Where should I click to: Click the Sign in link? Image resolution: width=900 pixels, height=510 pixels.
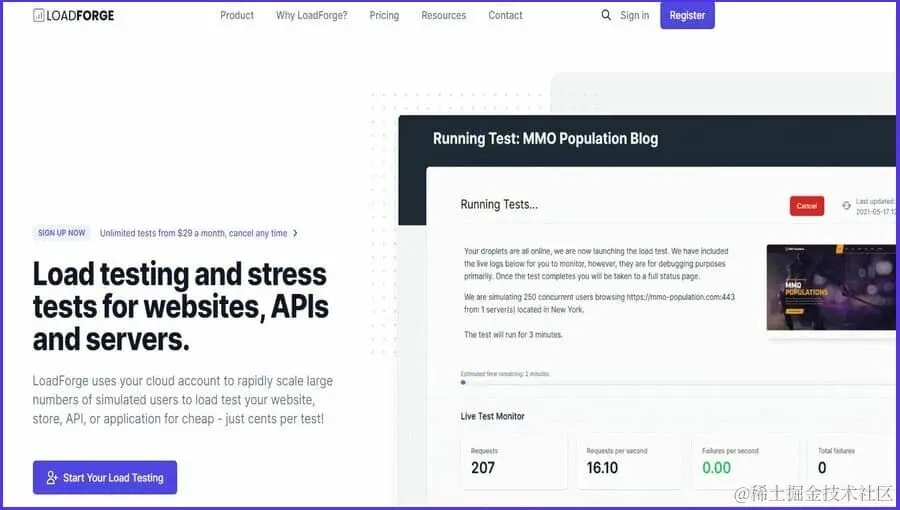[x=634, y=15]
